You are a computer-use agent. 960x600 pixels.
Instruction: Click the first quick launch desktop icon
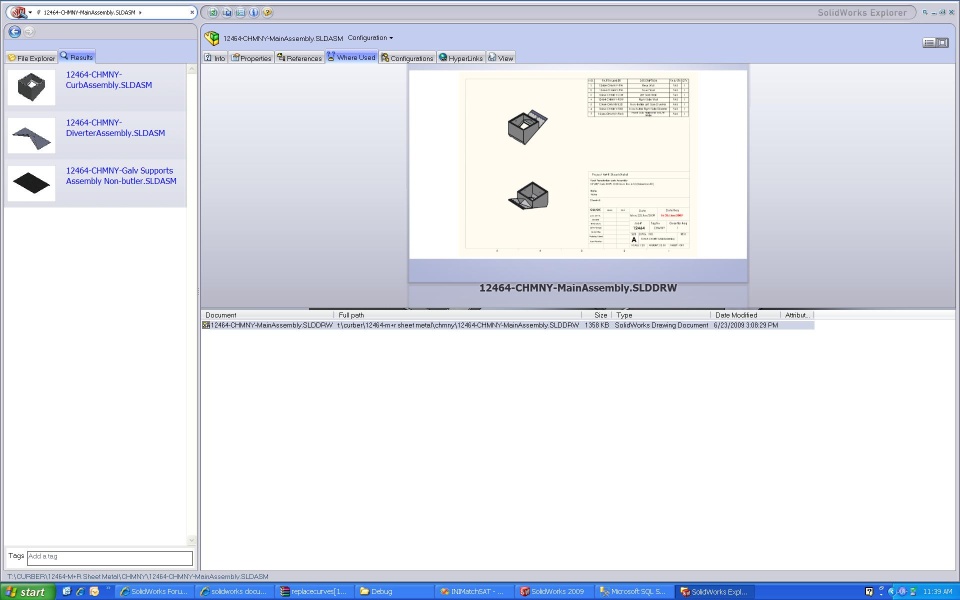[x=67, y=591]
